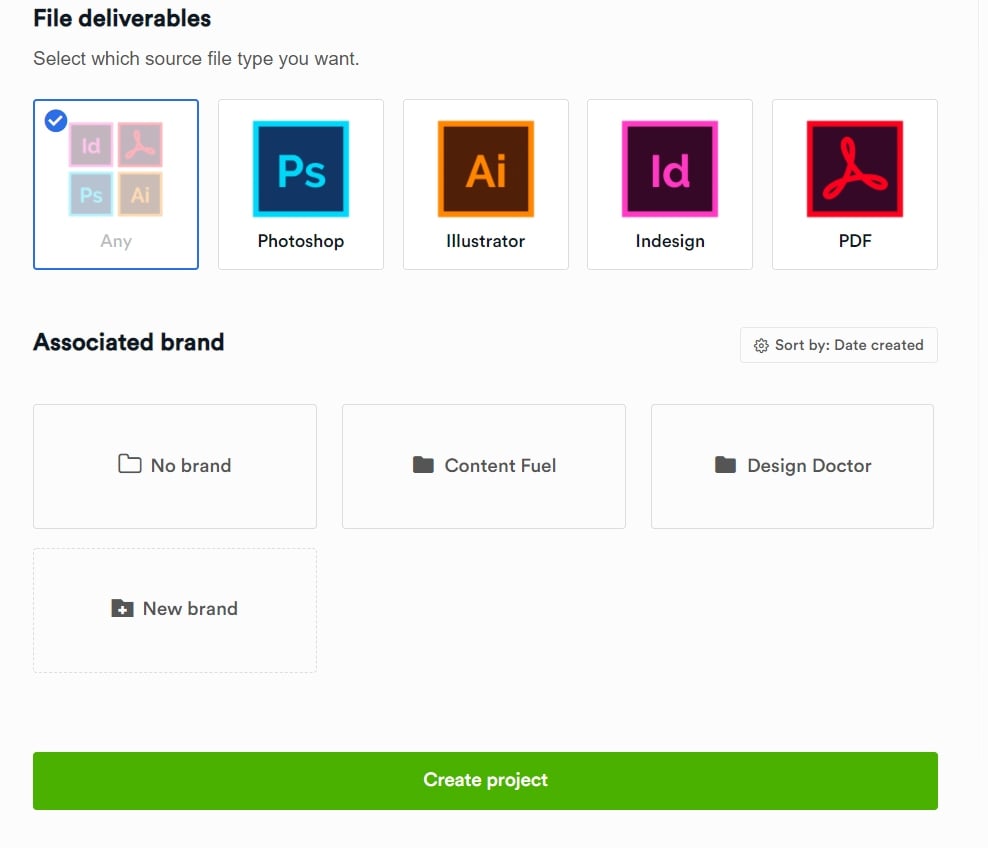Select the No brand card

(175, 466)
